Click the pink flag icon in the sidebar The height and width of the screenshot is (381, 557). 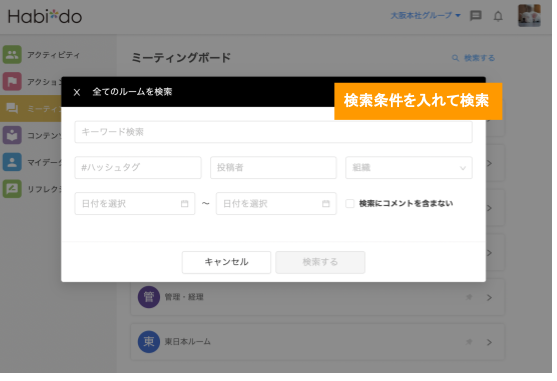tap(12, 82)
